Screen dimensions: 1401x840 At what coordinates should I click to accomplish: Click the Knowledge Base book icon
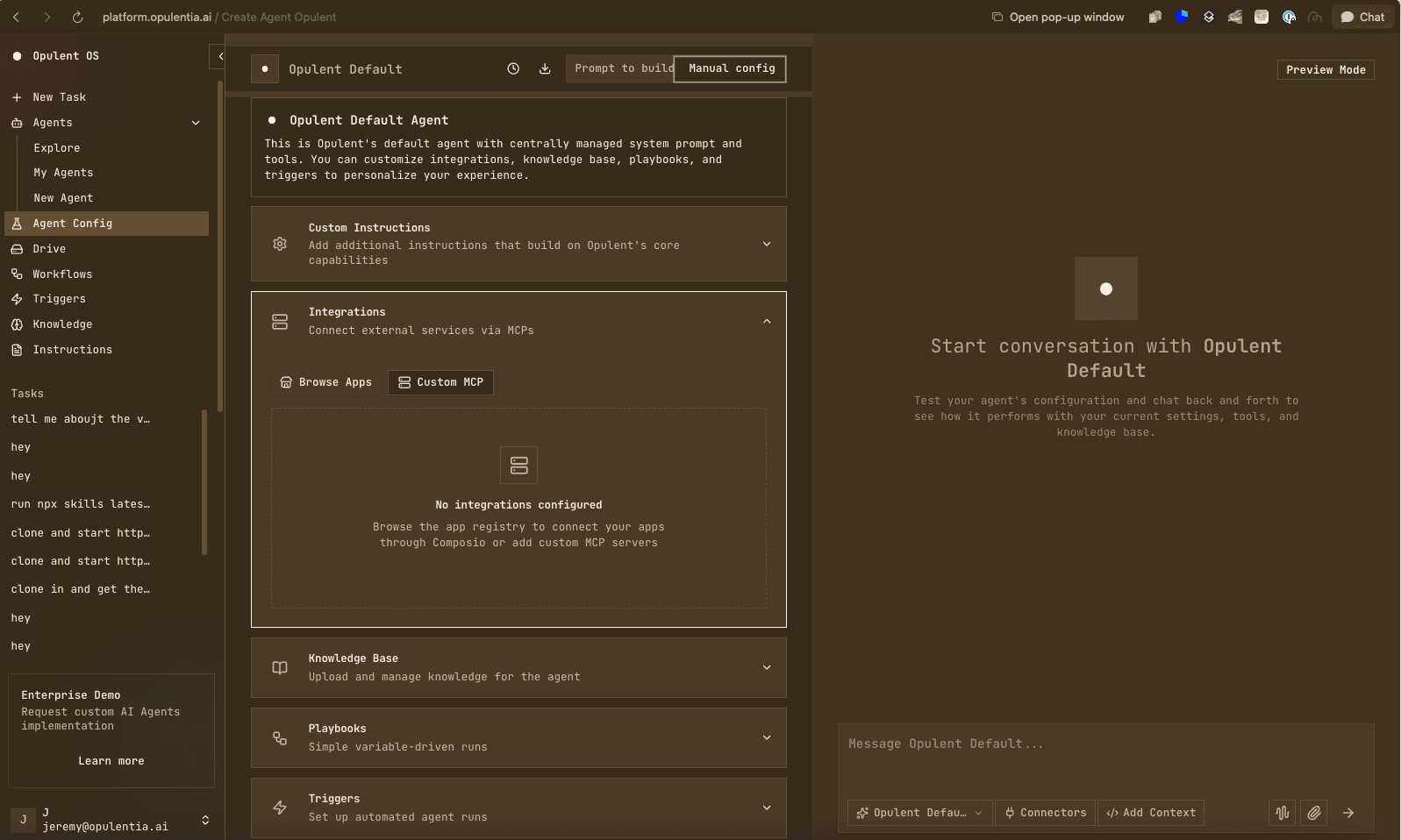click(280, 668)
